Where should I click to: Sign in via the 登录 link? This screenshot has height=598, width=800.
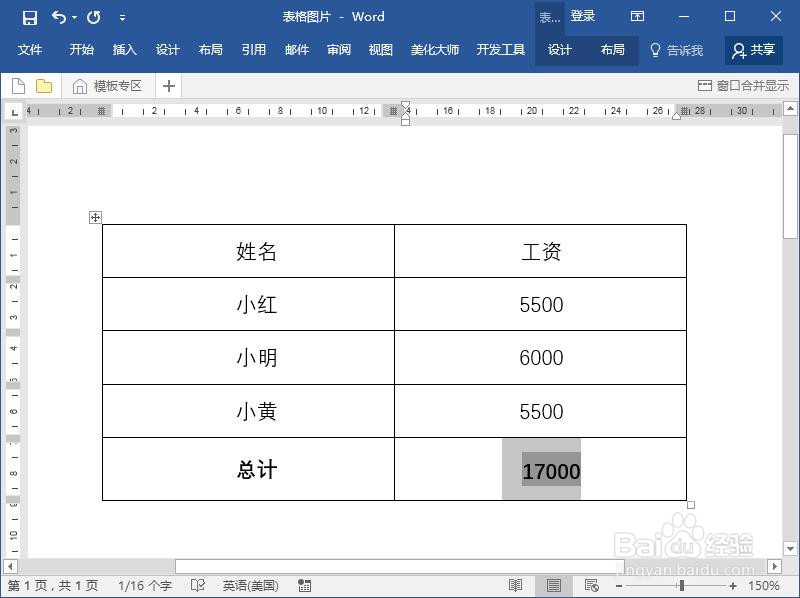[x=583, y=16]
